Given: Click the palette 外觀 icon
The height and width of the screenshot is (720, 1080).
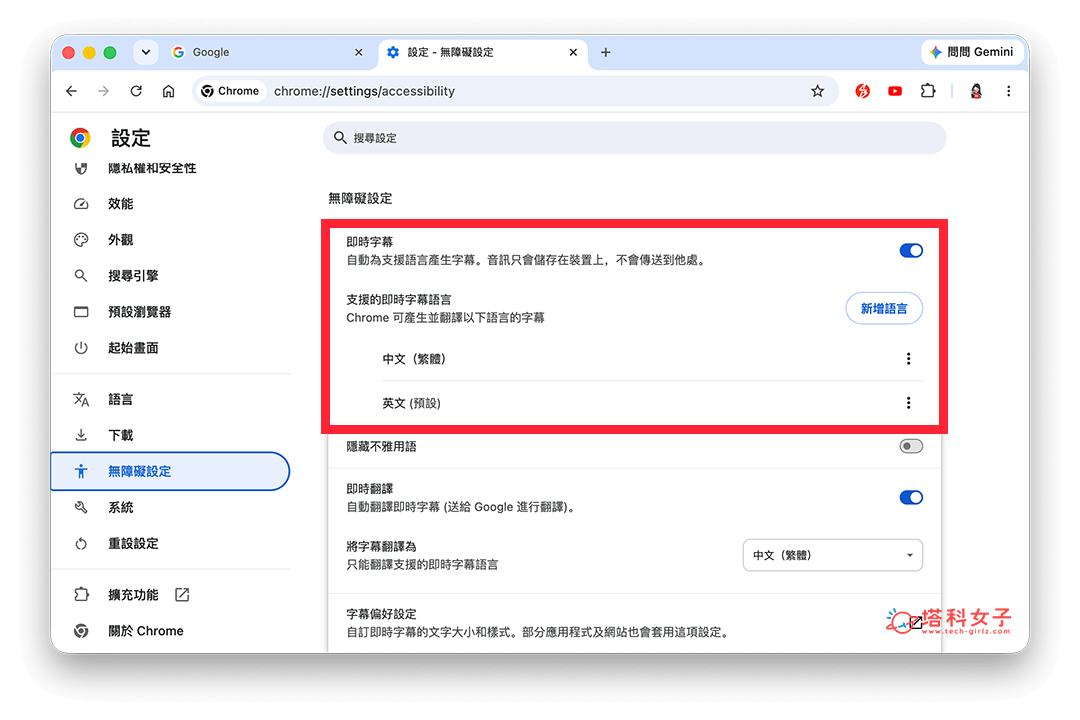Looking at the screenshot, I should tap(81, 240).
